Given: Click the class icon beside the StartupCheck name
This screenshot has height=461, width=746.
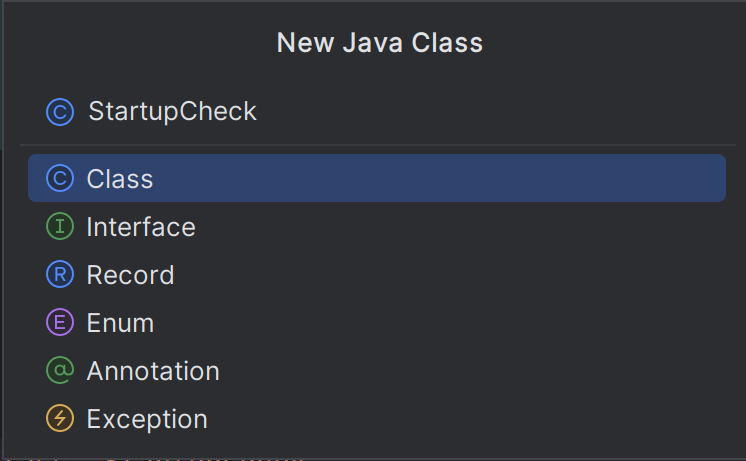Looking at the screenshot, I should point(60,111).
